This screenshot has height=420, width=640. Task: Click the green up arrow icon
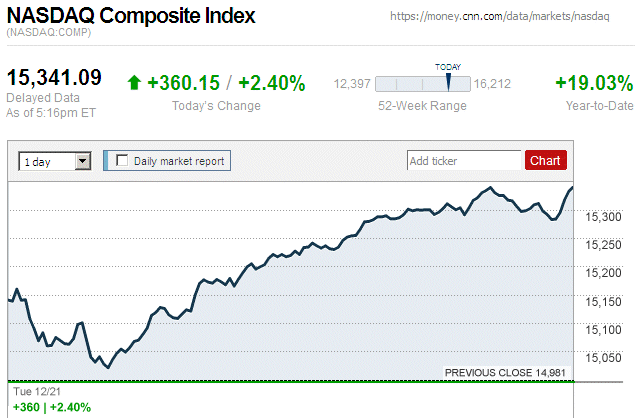[x=134, y=83]
